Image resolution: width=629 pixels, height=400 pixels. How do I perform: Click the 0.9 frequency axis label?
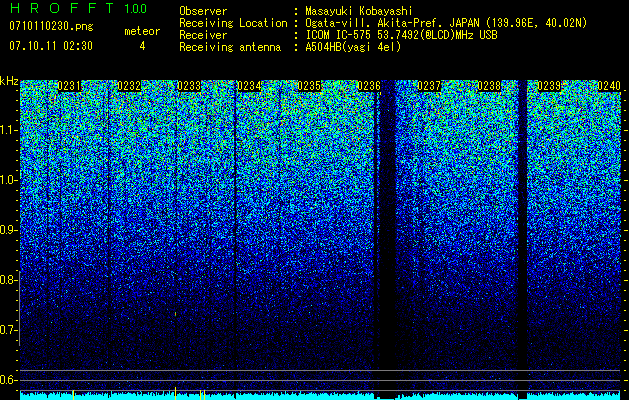pos(9,230)
